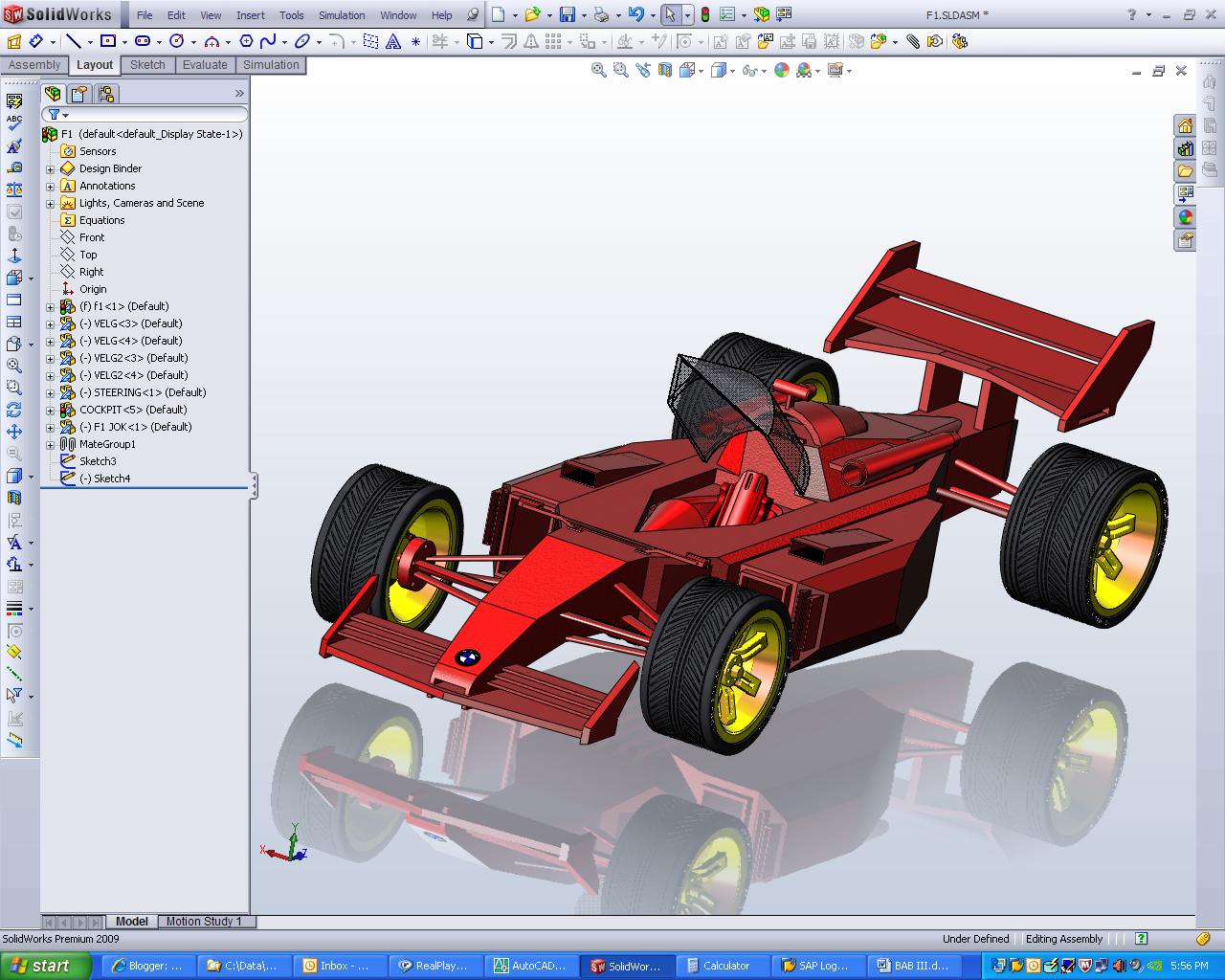Viewport: 1225px width, 980px height.
Task: Open the Insert menu
Action: pyautogui.click(x=250, y=14)
